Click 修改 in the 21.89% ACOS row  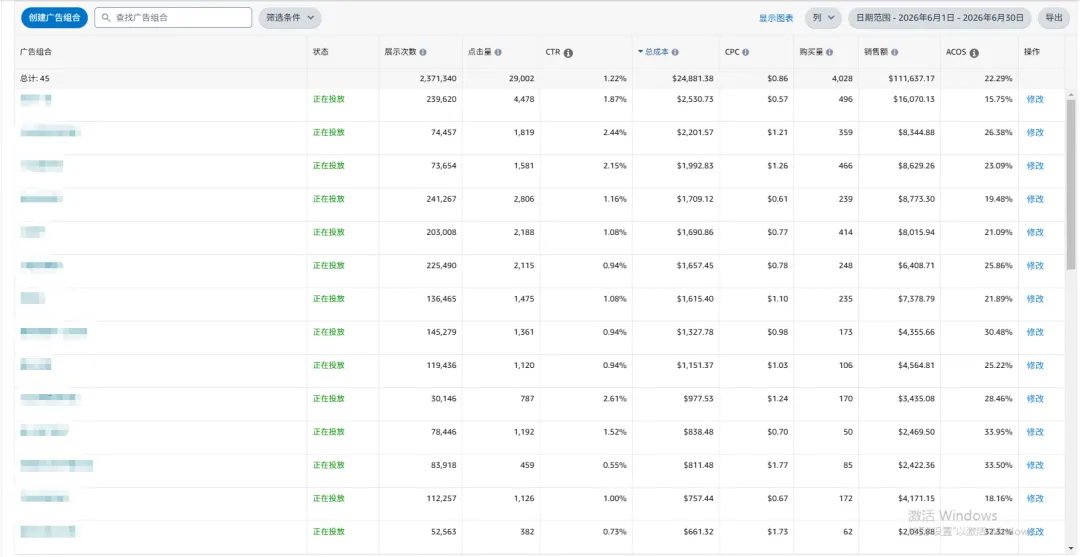click(x=1035, y=299)
